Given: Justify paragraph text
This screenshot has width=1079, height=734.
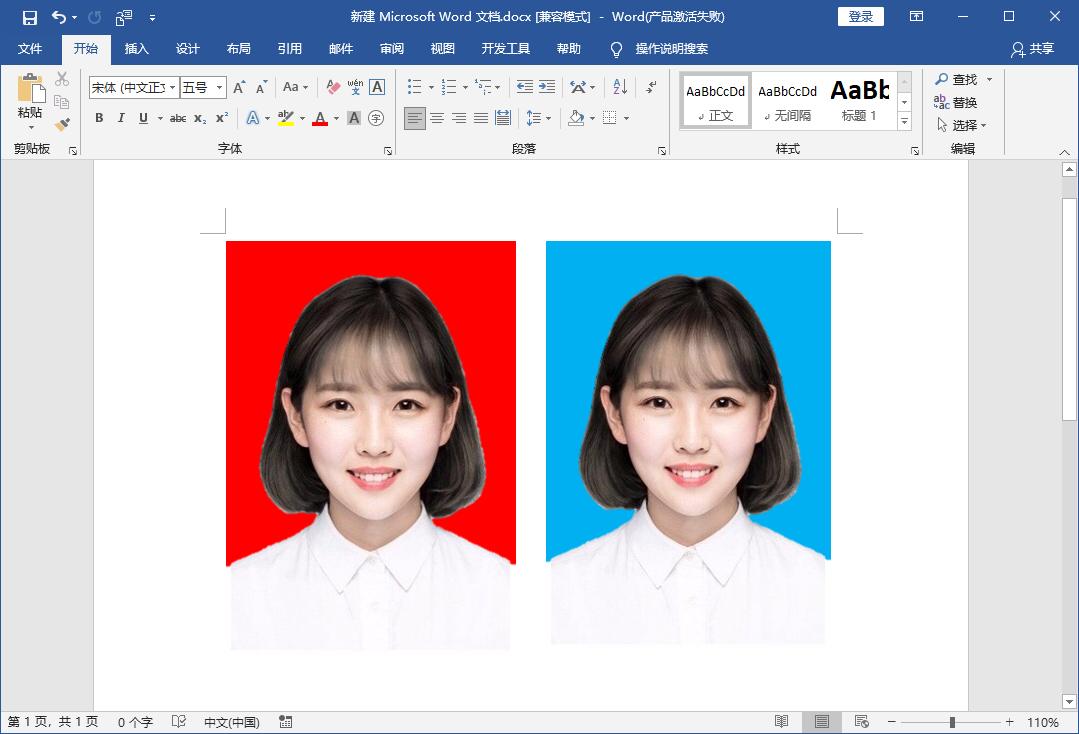Looking at the screenshot, I should (x=481, y=118).
